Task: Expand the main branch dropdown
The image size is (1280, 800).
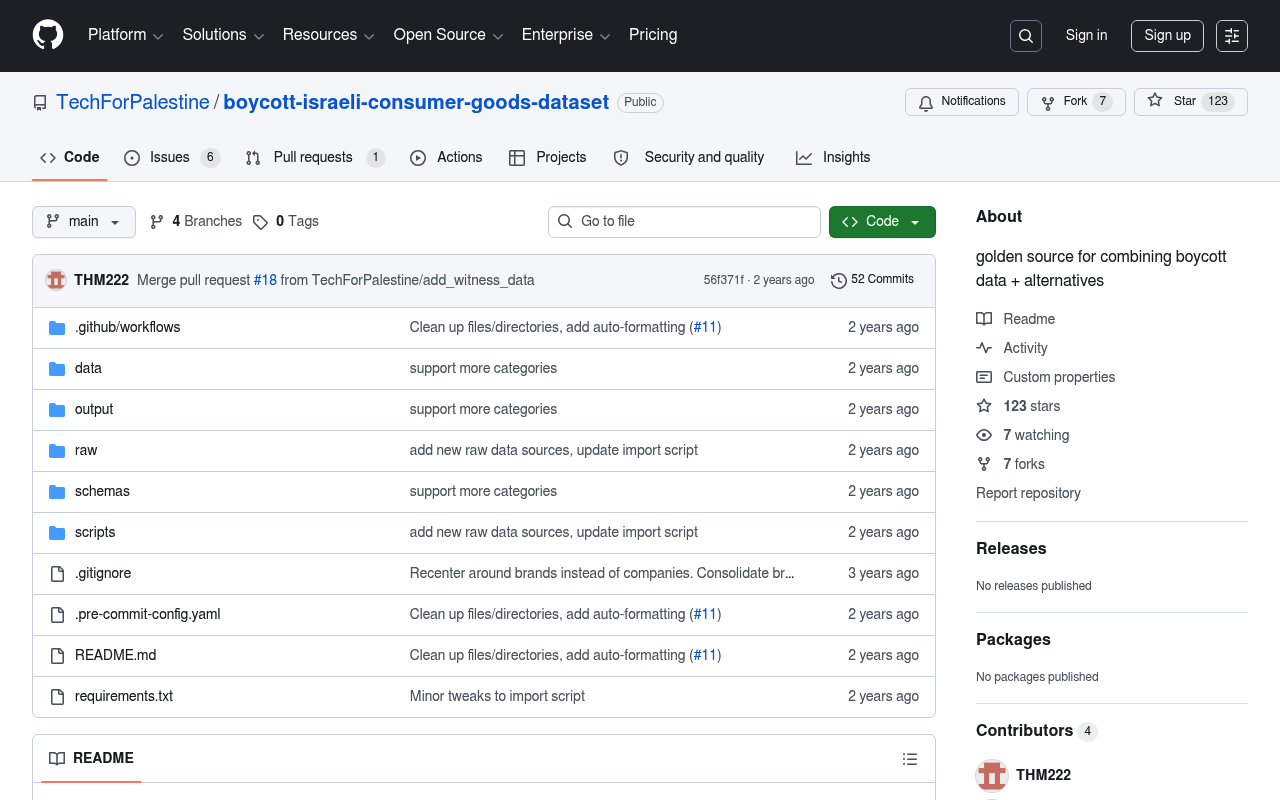Action: coord(84,222)
